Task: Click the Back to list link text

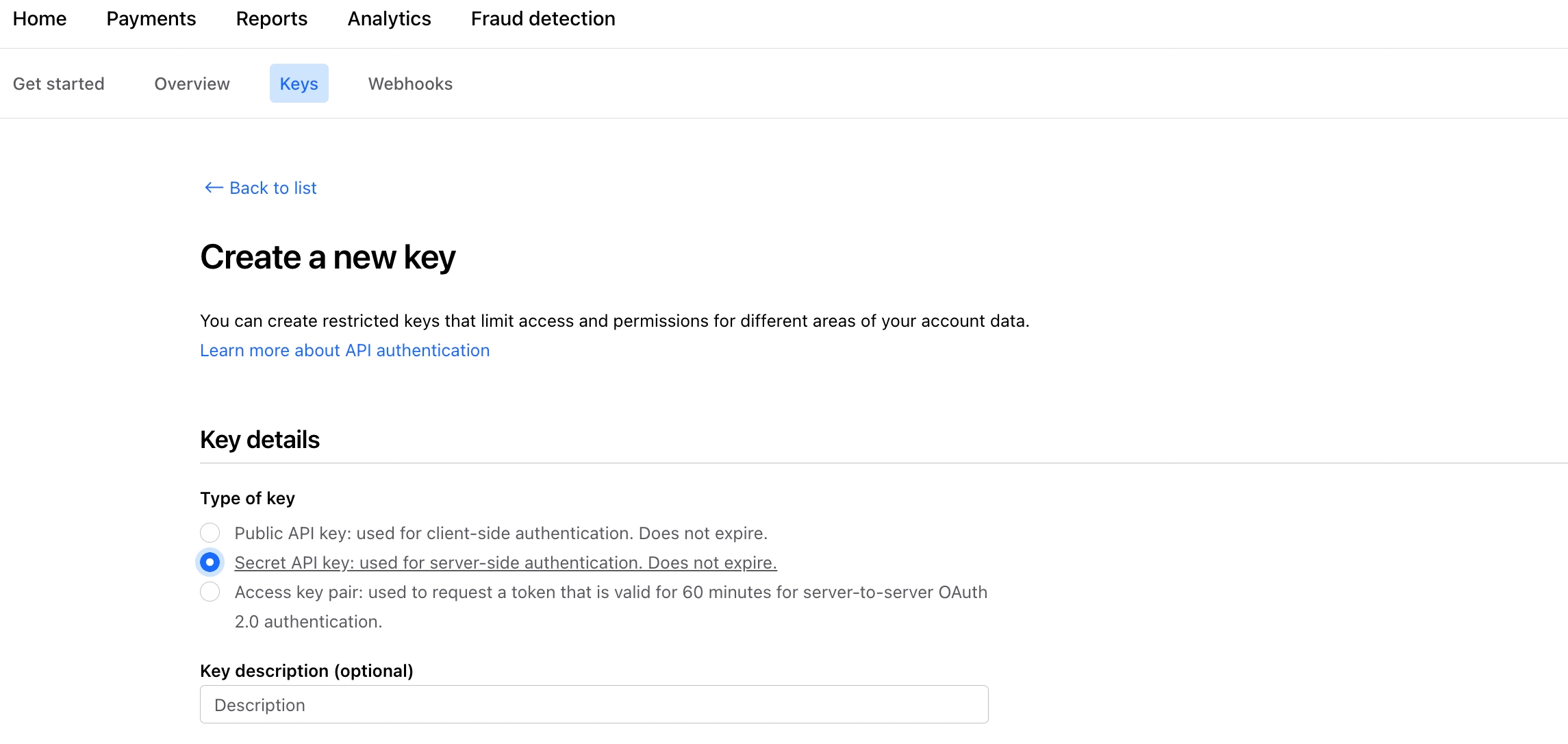Action: click(x=273, y=188)
